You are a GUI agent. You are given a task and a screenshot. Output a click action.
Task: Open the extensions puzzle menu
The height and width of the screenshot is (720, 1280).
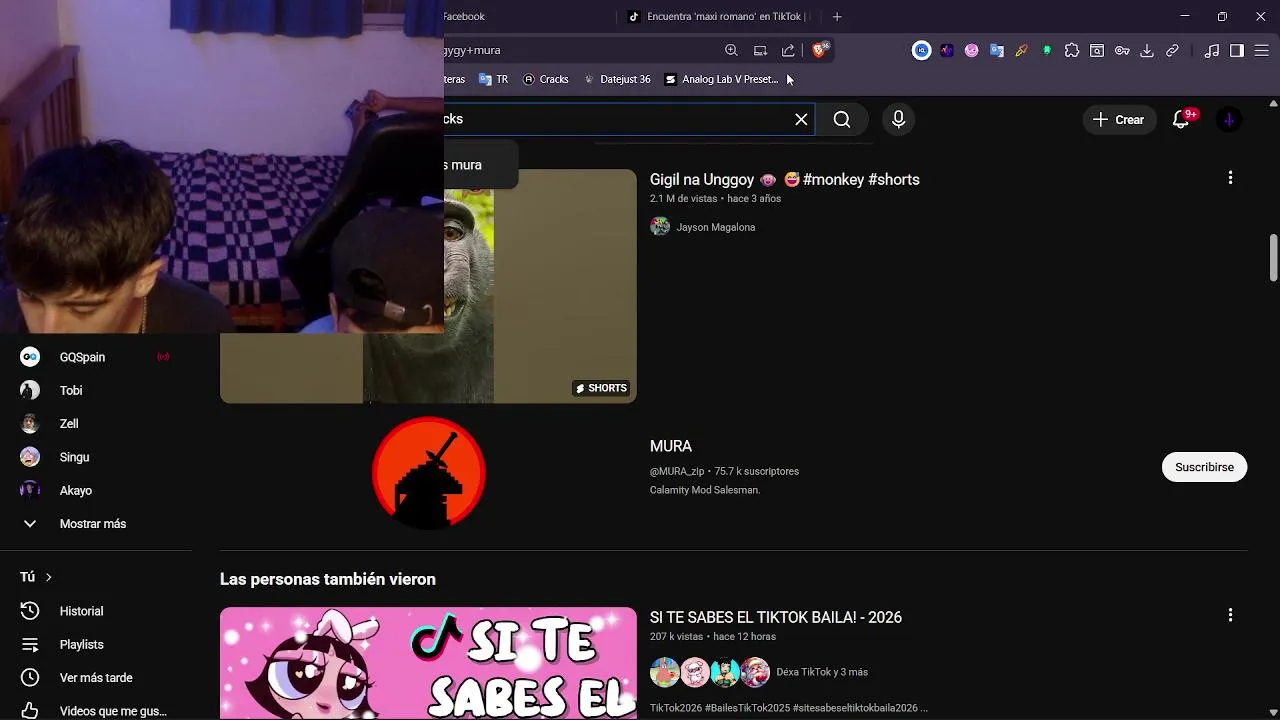click(1072, 50)
